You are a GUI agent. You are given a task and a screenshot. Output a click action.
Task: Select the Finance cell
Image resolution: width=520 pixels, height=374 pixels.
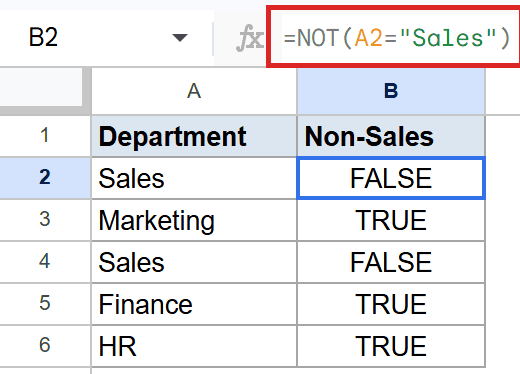(x=194, y=304)
